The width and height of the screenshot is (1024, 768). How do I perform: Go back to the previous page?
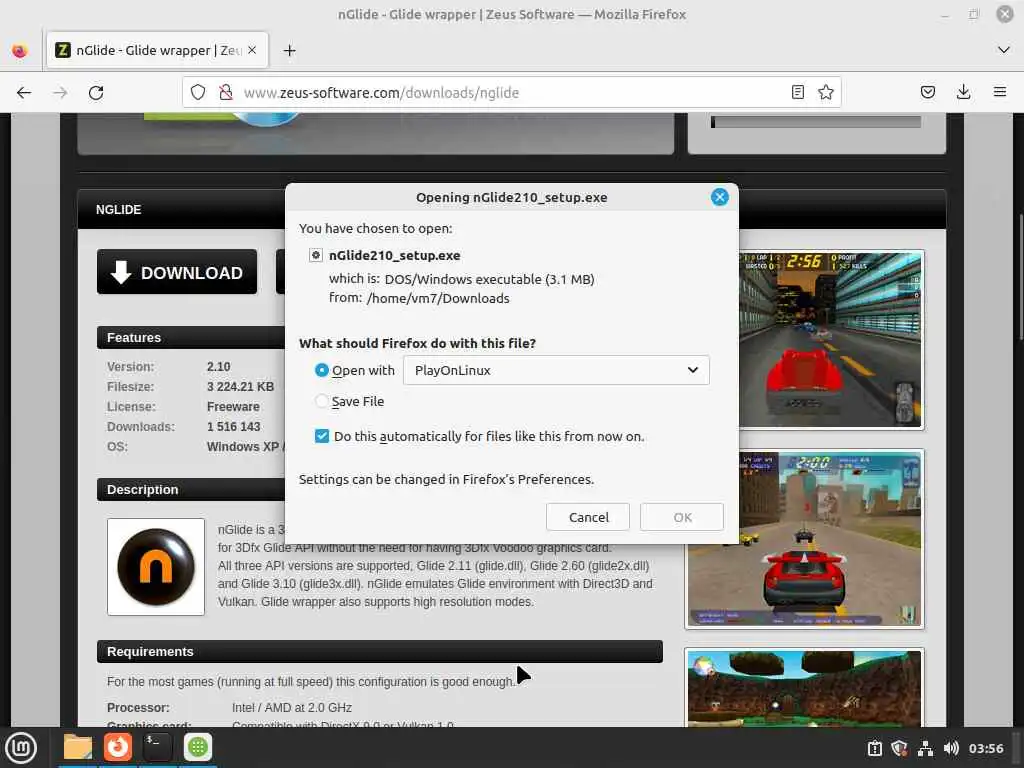(24, 93)
